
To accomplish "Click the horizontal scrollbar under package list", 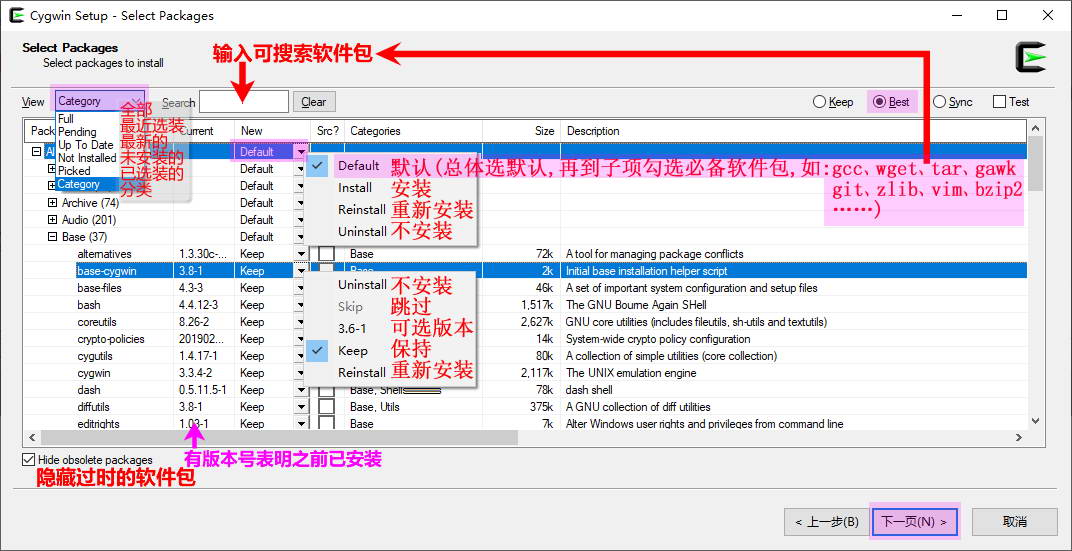I will pos(280,438).
